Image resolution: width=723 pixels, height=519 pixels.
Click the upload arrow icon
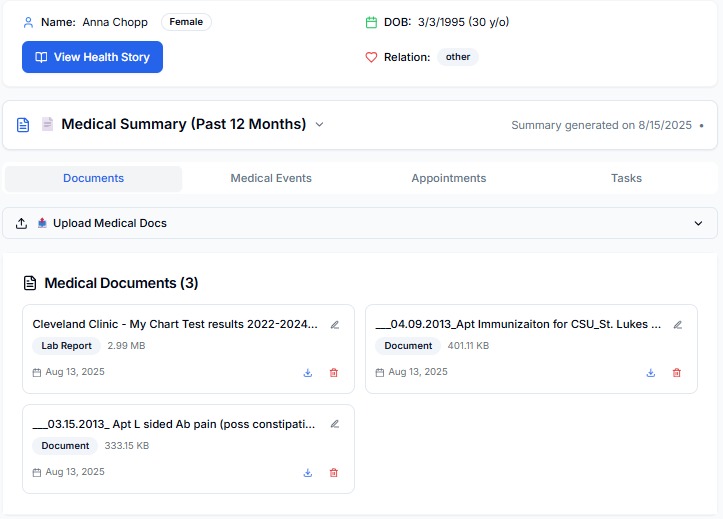[x=21, y=224]
